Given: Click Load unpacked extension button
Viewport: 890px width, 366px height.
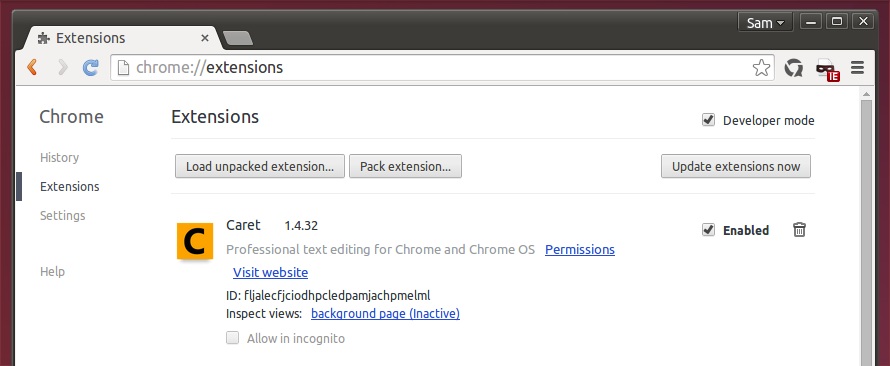Looking at the screenshot, I should 260,166.
